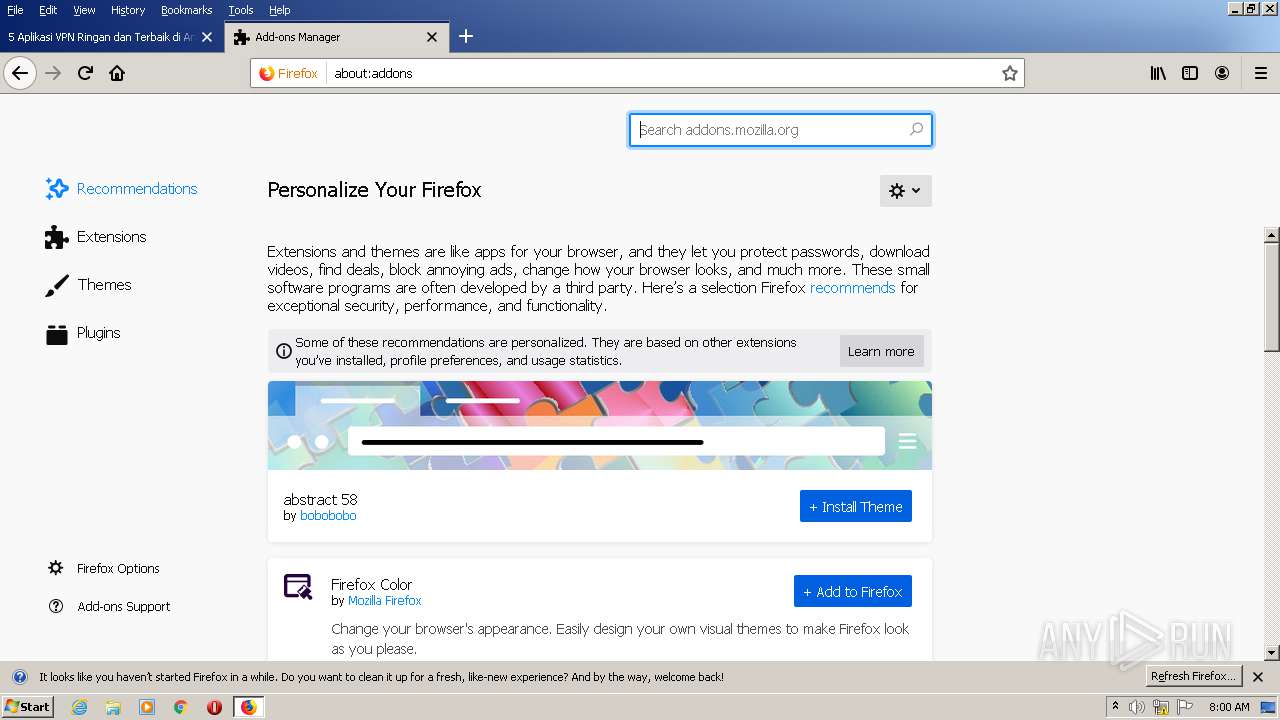
Task: Click the info icon in personalization notice
Action: click(283, 352)
